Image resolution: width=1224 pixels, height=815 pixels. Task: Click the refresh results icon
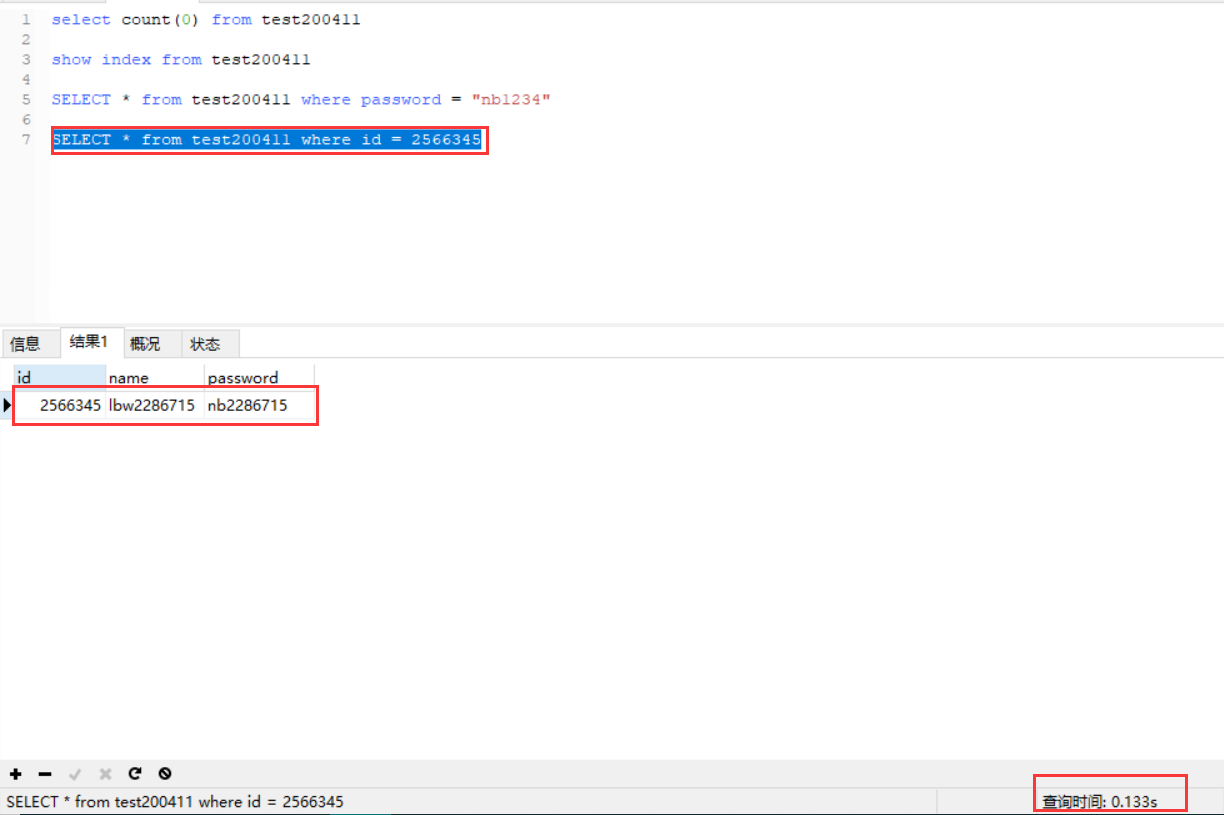click(135, 774)
